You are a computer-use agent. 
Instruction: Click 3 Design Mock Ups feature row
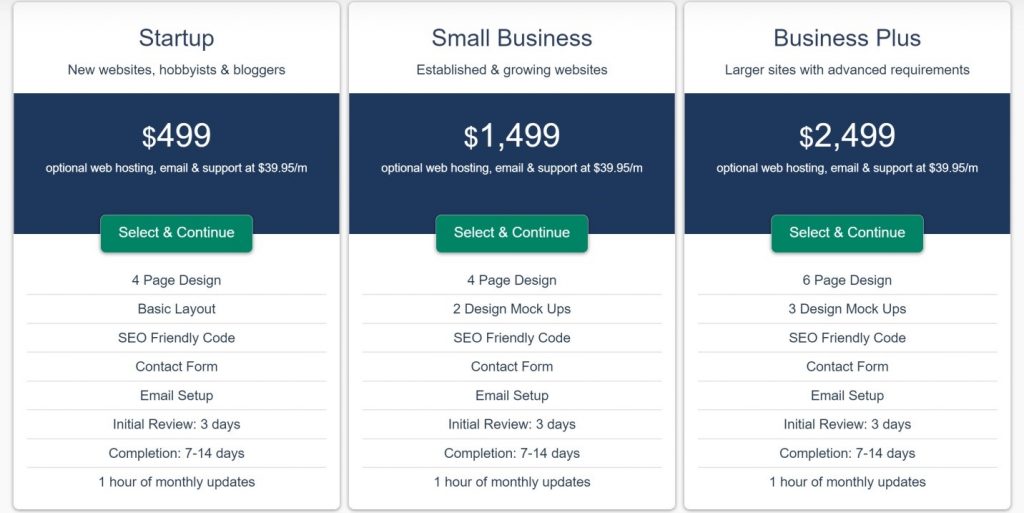coord(847,309)
